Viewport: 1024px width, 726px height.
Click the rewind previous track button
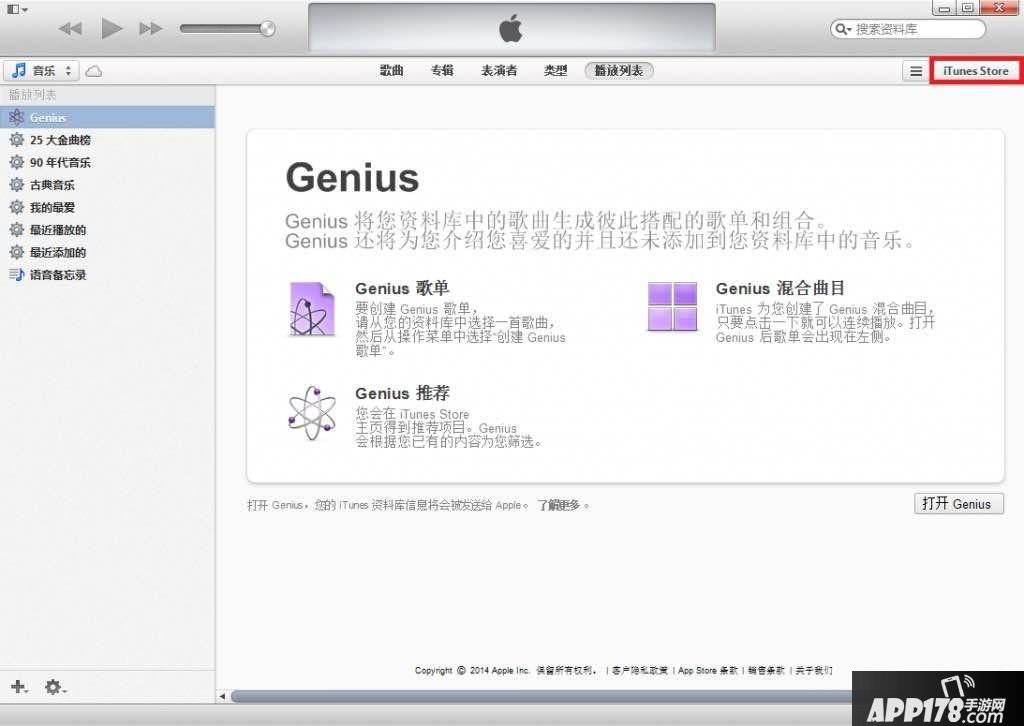71,29
